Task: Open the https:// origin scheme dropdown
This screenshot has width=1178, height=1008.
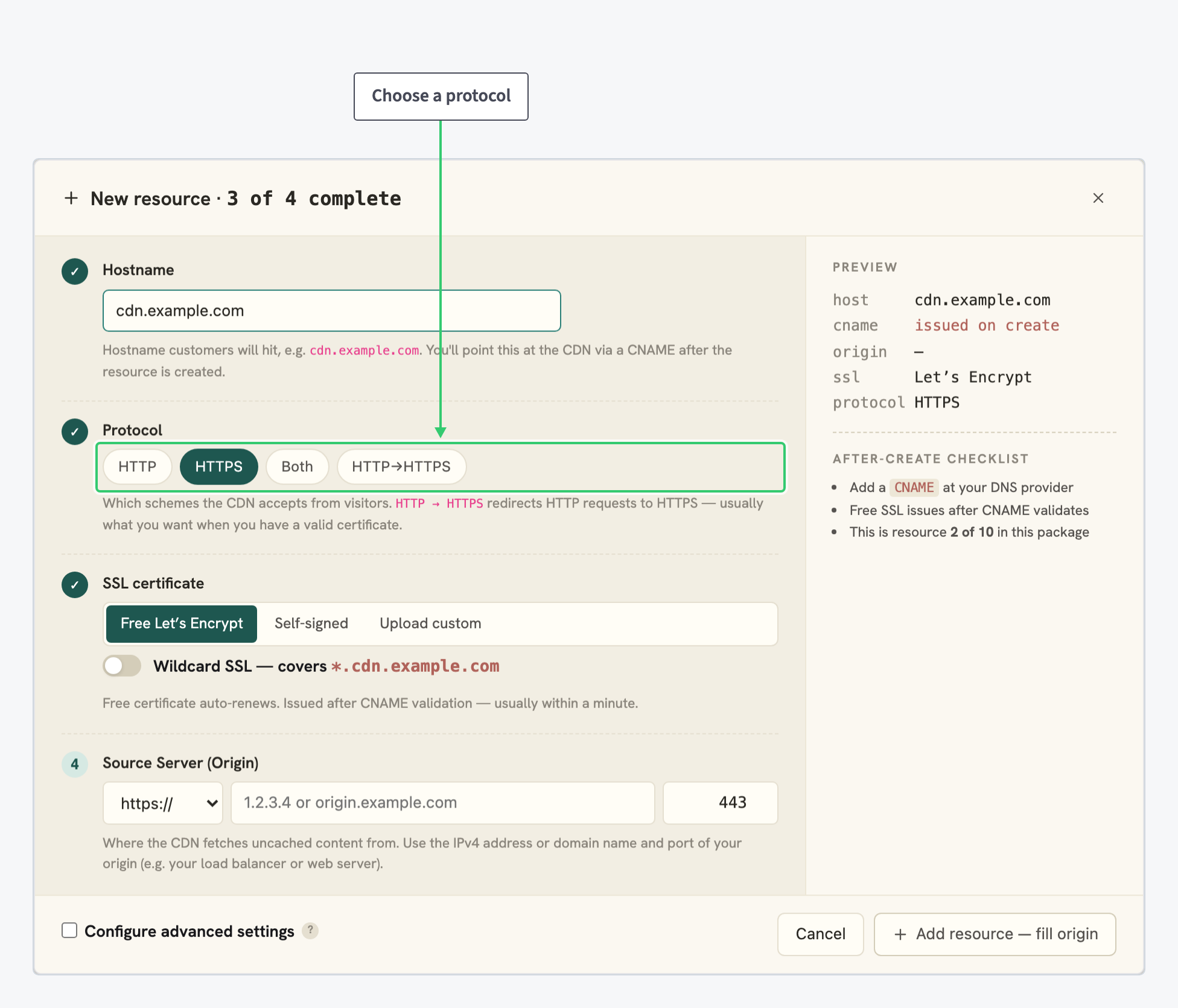Action: point(163,803)
